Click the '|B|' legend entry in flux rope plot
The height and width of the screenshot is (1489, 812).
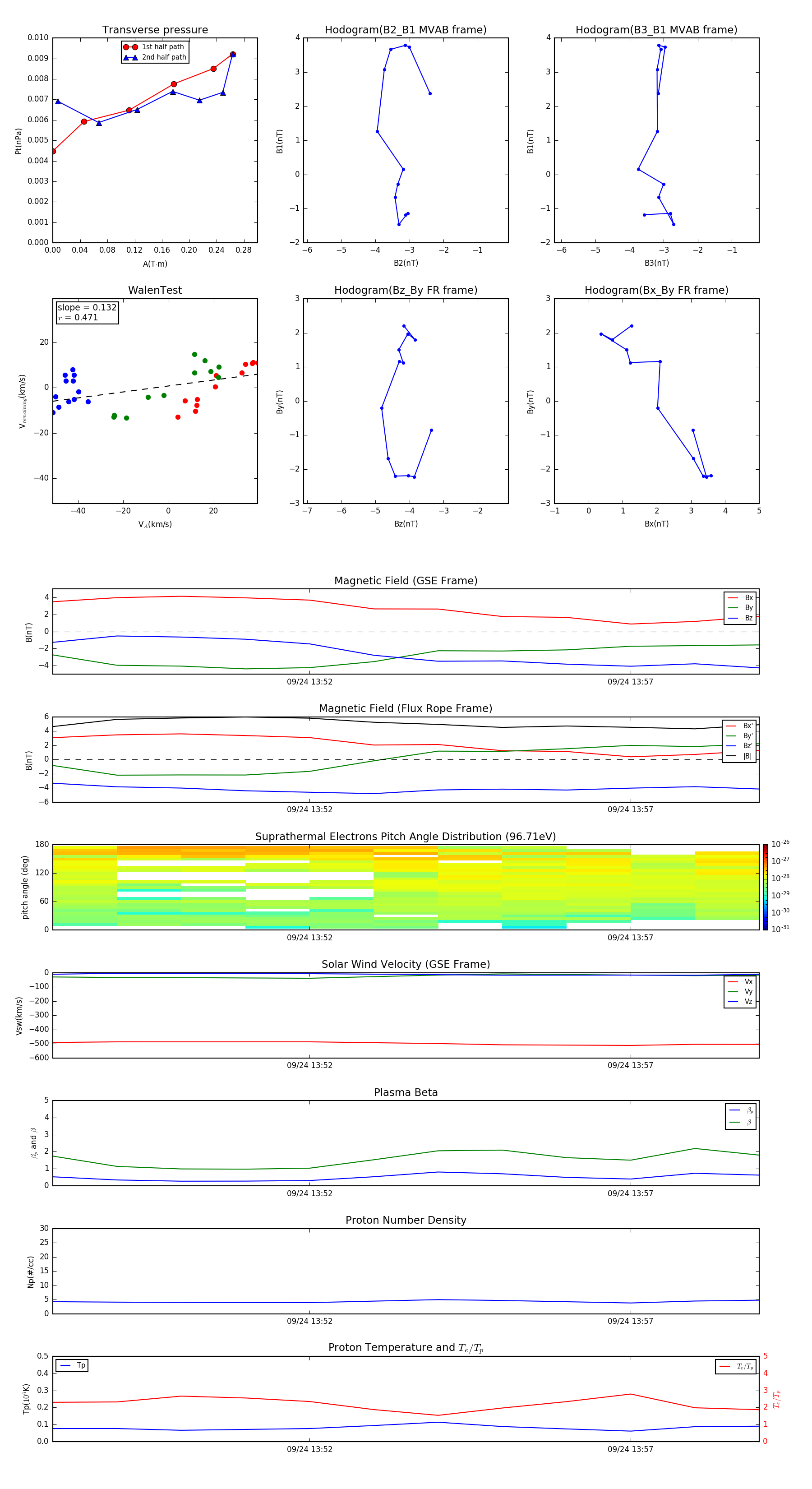[x=740, y=756]
